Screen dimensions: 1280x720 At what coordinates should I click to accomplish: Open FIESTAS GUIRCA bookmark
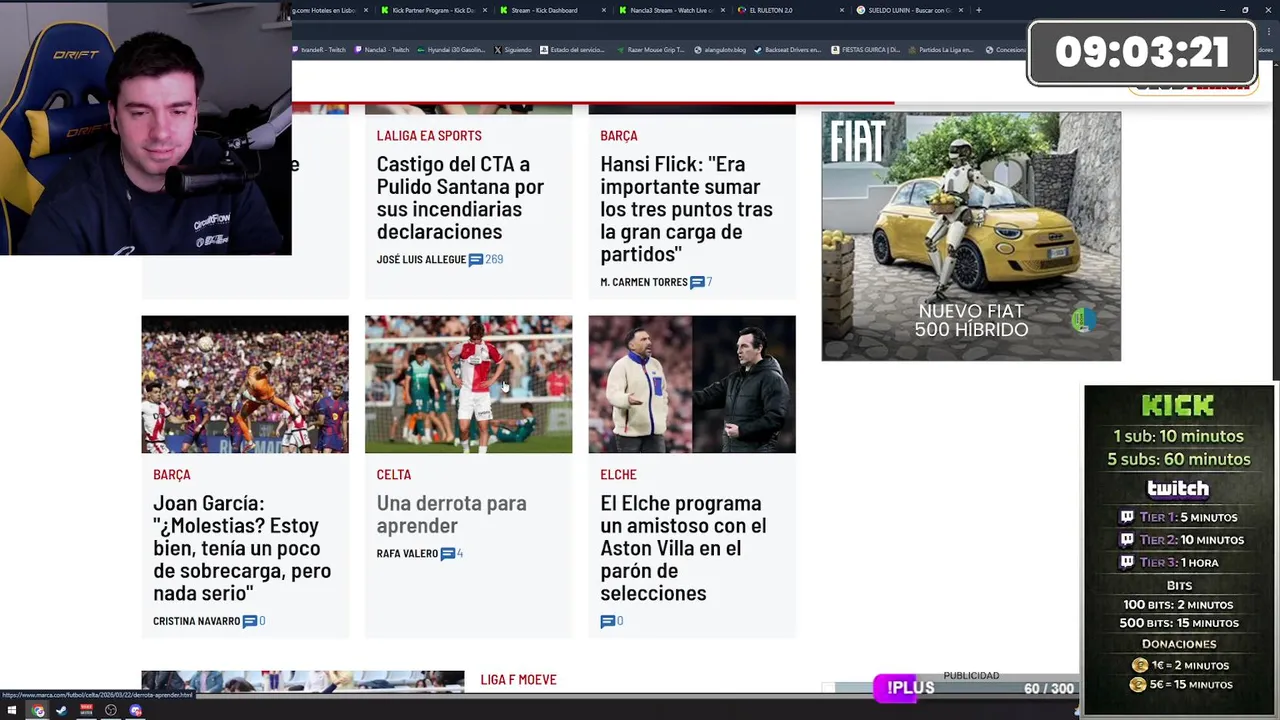866,50
